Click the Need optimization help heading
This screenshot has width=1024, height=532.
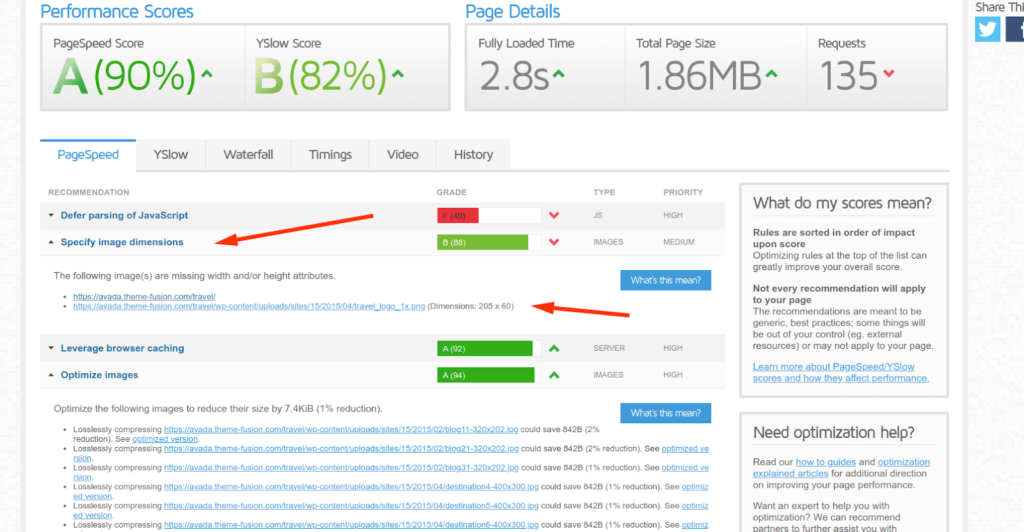click(833, 432)
